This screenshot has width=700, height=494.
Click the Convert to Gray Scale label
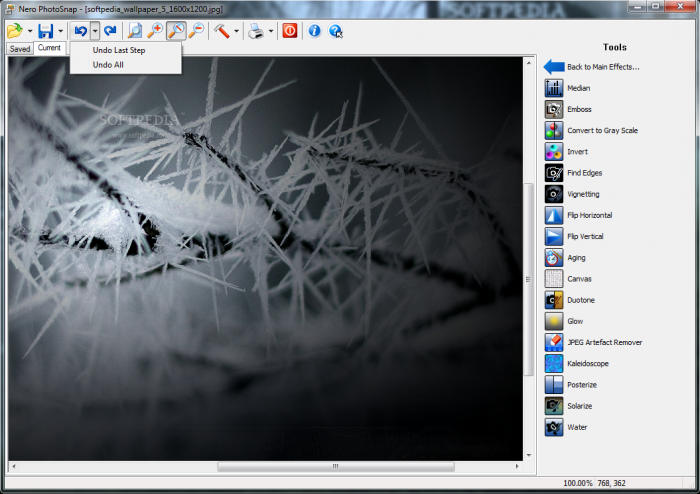coord(603,130)
